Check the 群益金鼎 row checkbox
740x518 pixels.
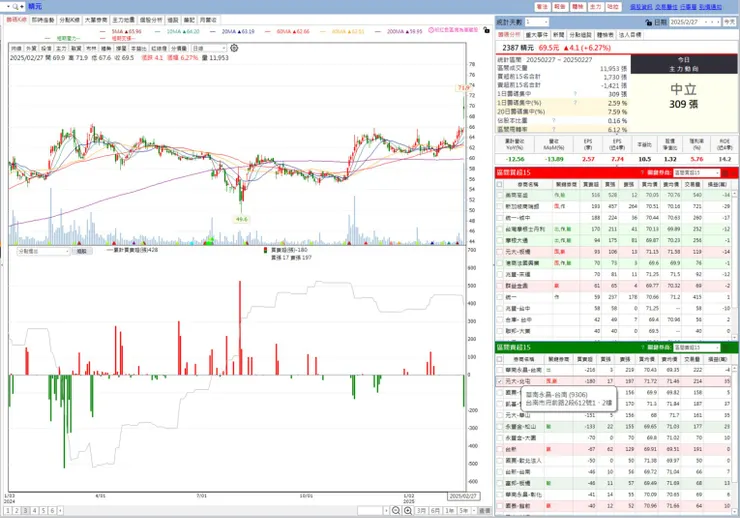(500, 286)
